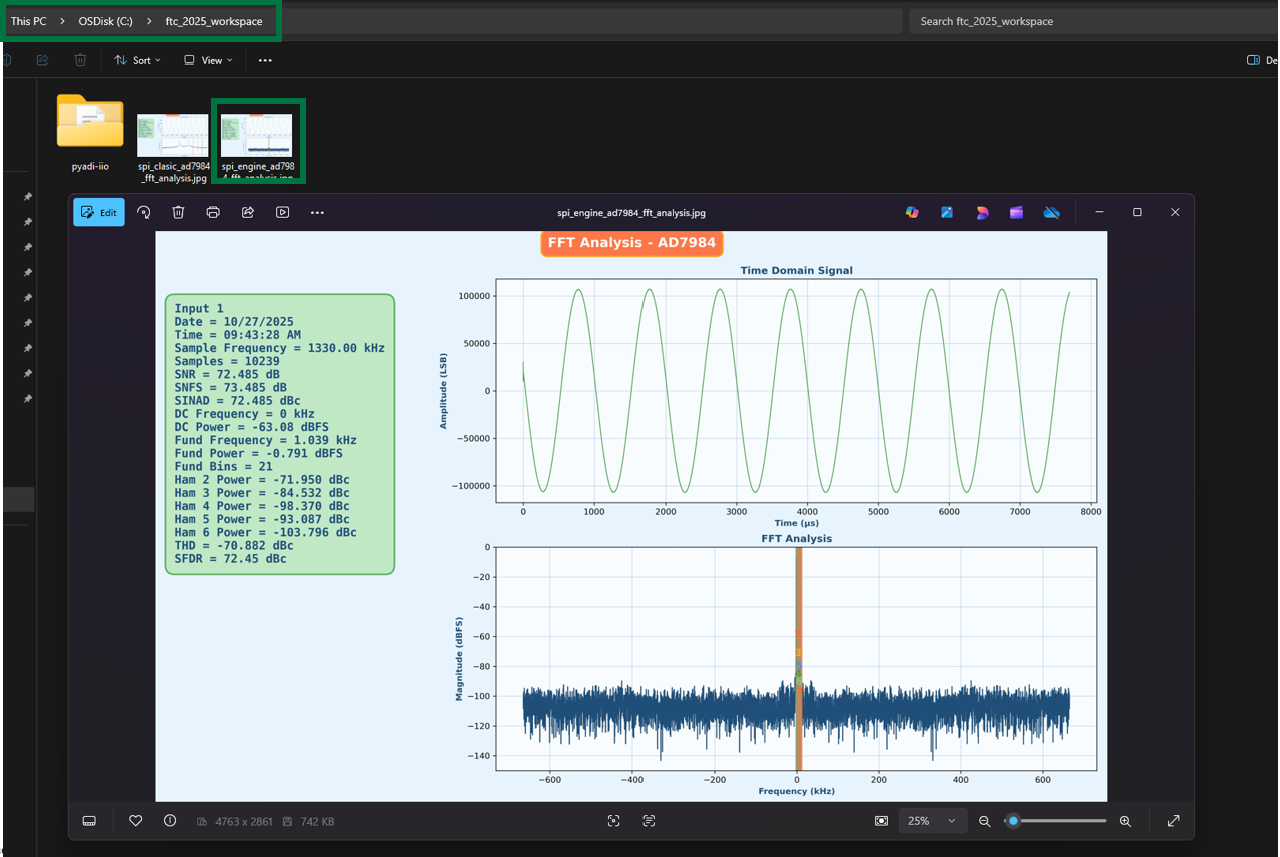This screenshot has width=1280, height=857.
Task: Open the Sort dropdown in Explorer
Action: (137, 60)
